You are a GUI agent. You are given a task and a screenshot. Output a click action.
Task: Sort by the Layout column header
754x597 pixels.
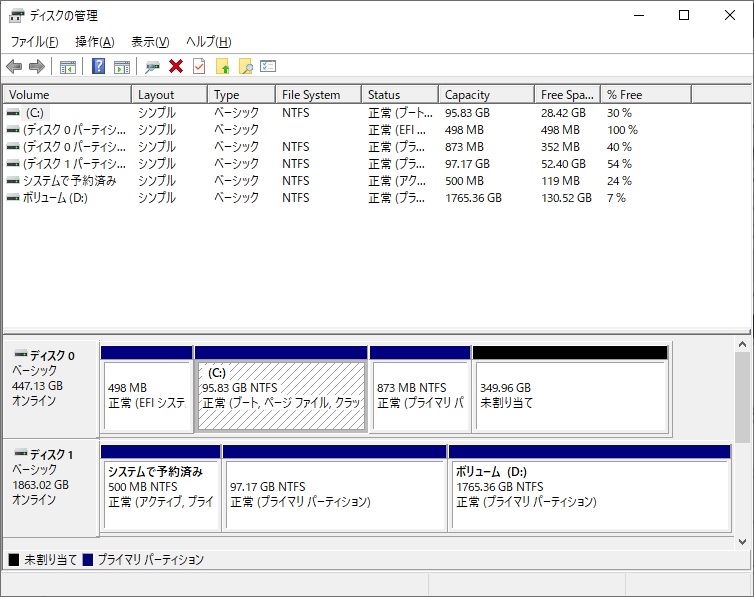pos(169,95)
